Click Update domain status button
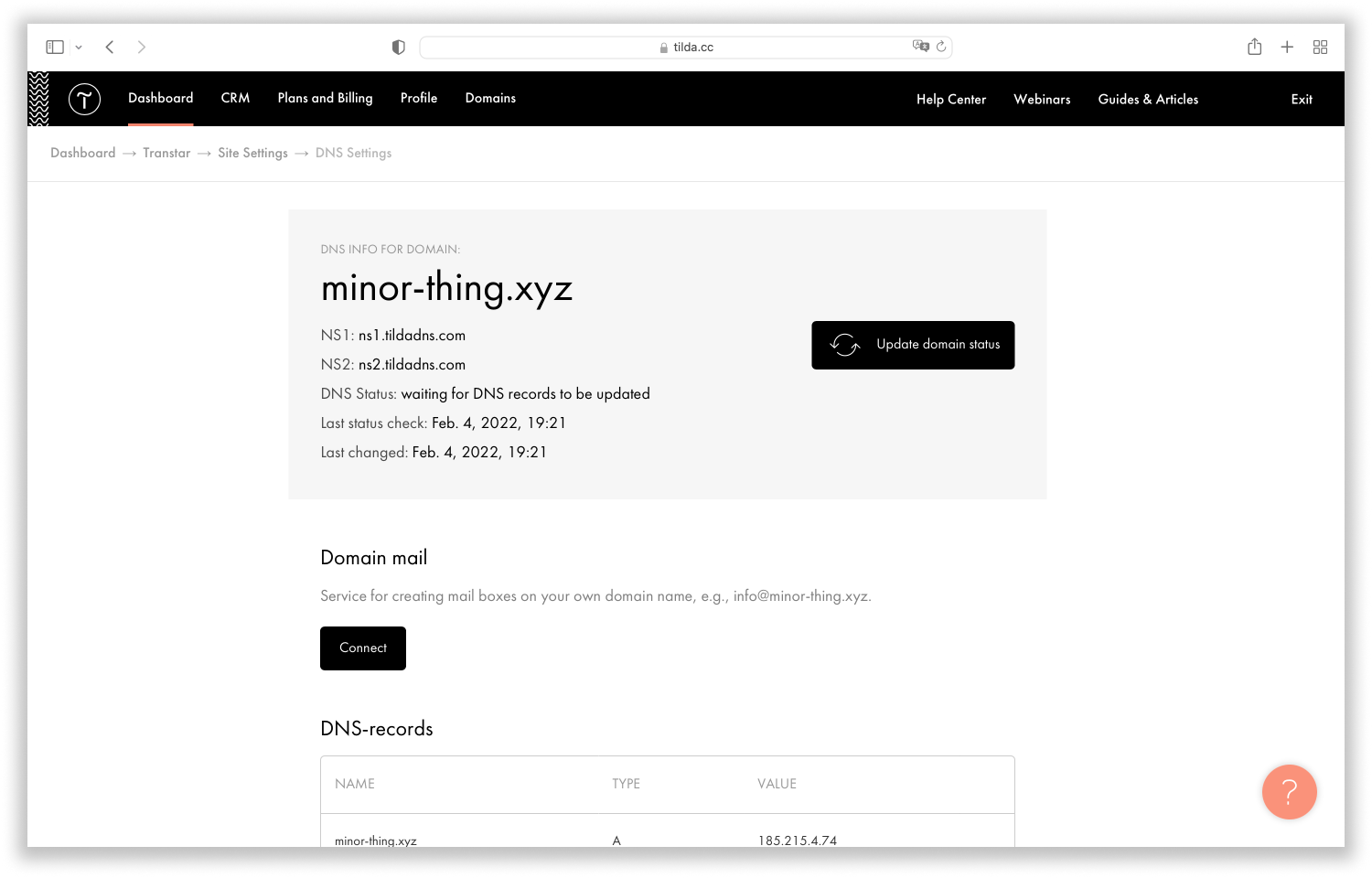Image resolution: width=1372 pixels, height=878 pixels. click(x=913, y=345)
